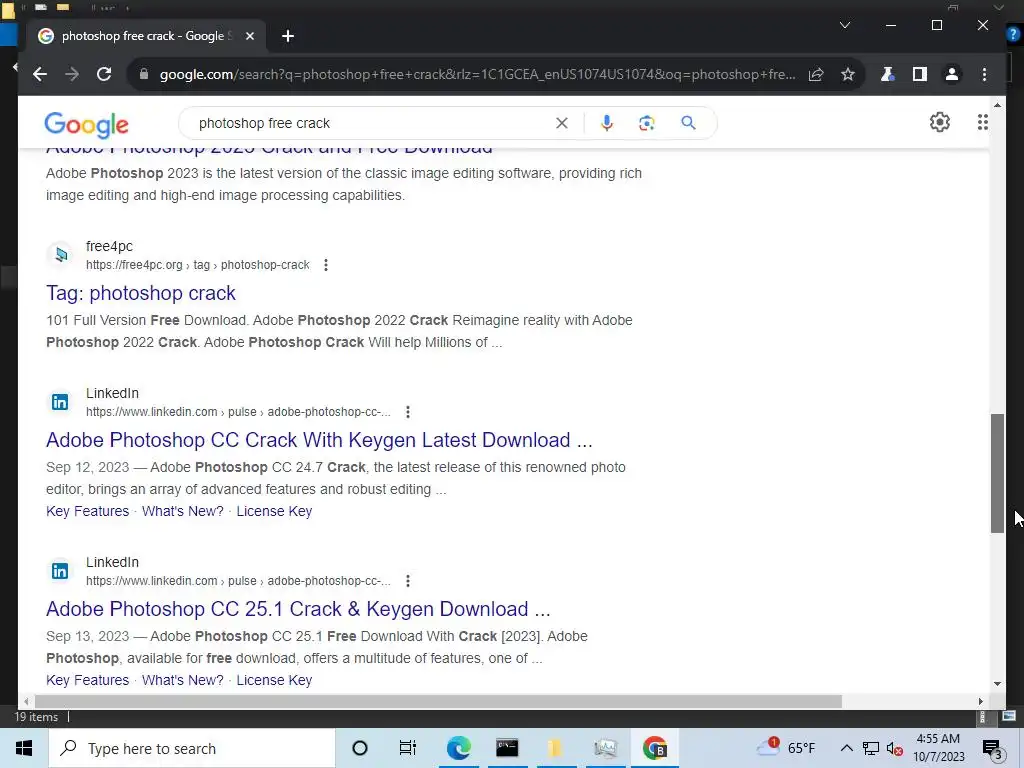Open What's New? under the Keygen Latest result
The height and width of the screenshot is (768, 1024).
click(x=183, y=511)
